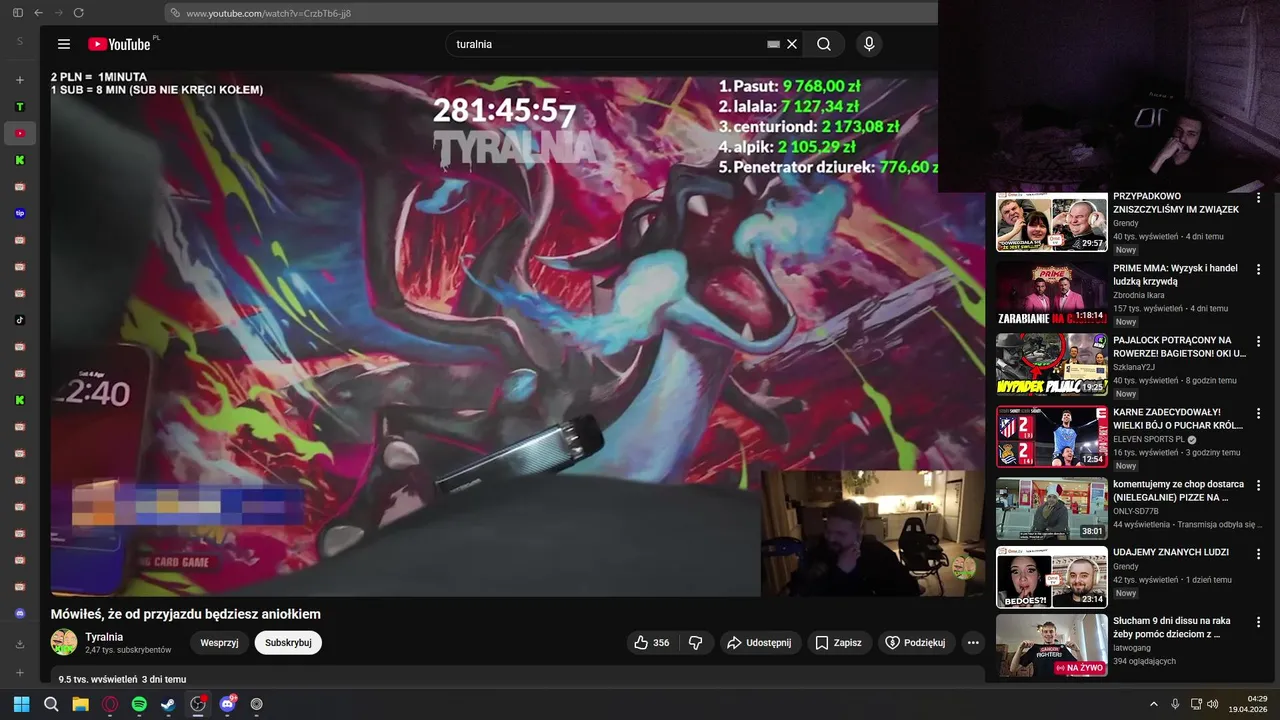This screenshot has width=1280, height=720.
Task: Open Spotify from taskbar
Action: pos(139,704)
